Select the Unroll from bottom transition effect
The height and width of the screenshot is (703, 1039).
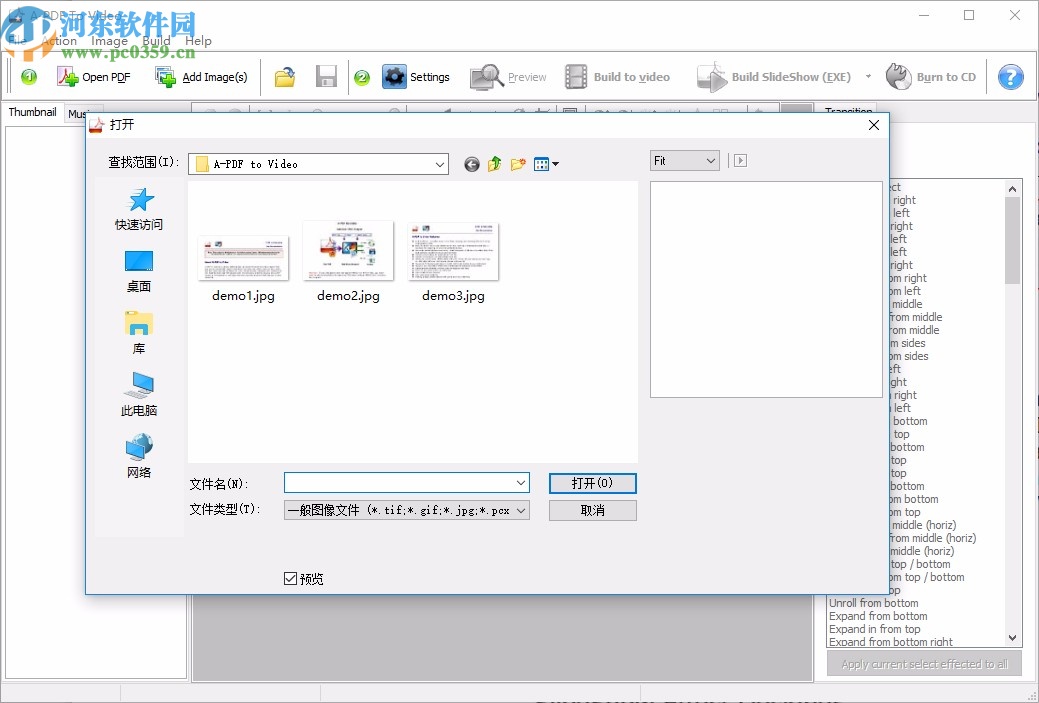[x=874, y=603]
